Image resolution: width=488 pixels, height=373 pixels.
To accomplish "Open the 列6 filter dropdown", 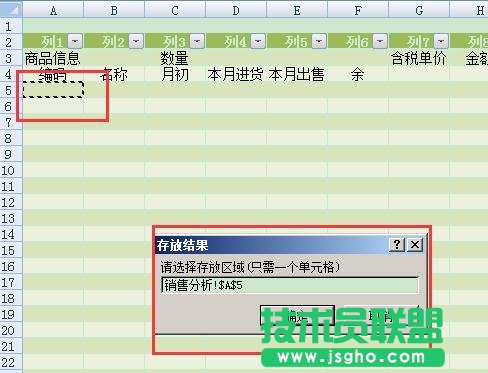I will click(x=380, y=41).
